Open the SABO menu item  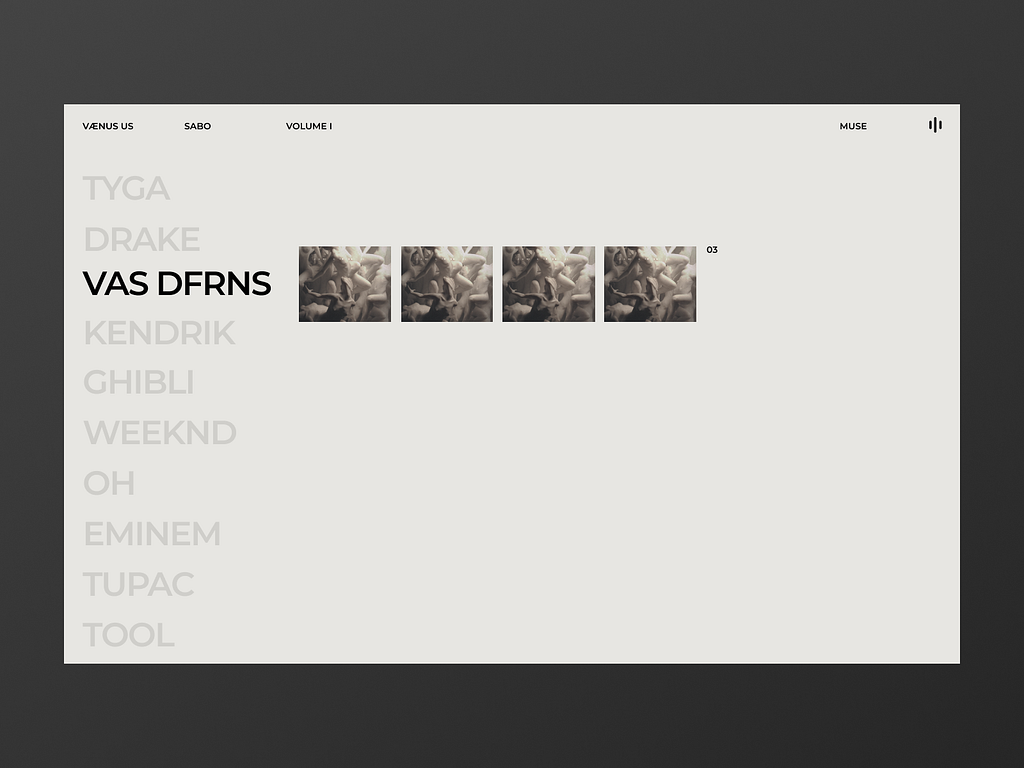(197, 126)
